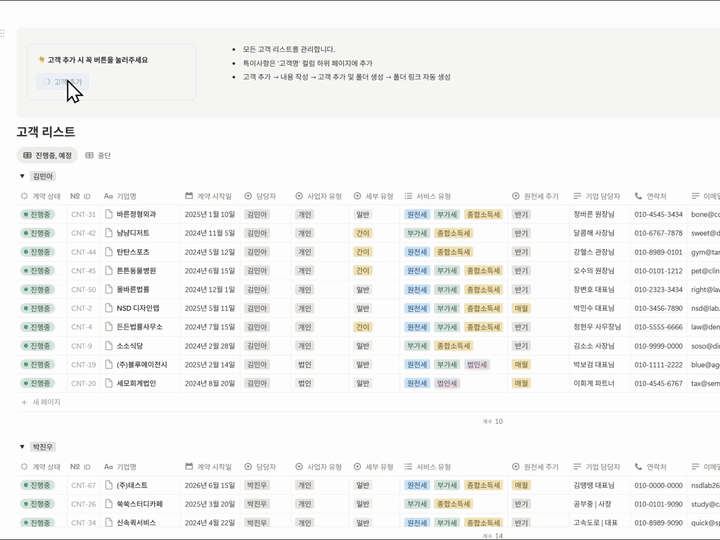Click the 진행중 status of 냠냠디저트
Screen dimensions: 720x540
click(x=38, y=233)
